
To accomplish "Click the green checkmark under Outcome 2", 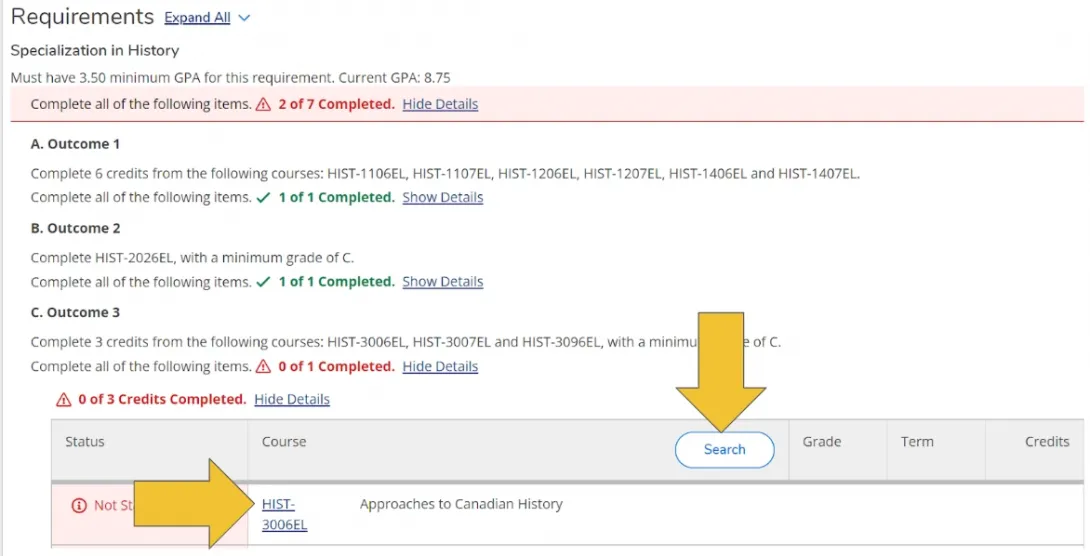I will (x=264, y=282).
